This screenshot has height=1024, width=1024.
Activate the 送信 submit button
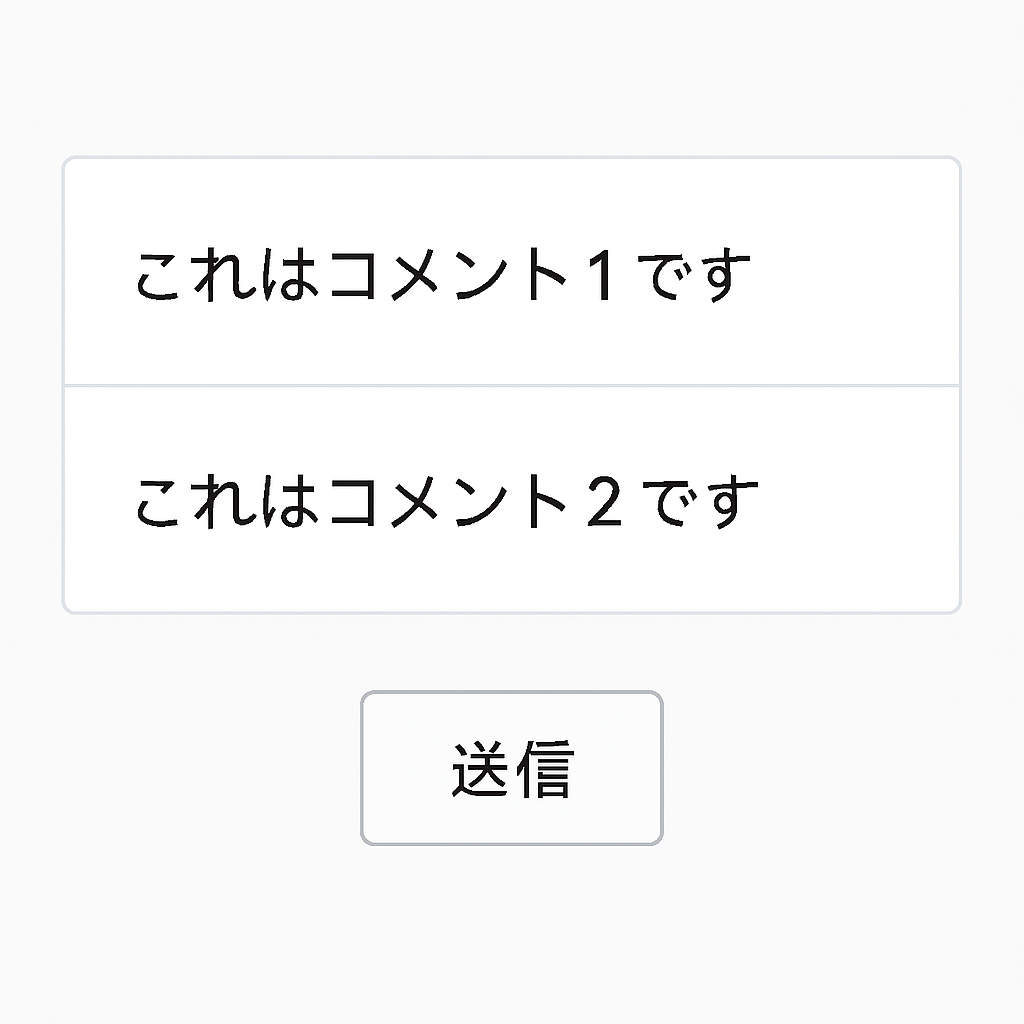pyautogui.click(x=511, y=767)
